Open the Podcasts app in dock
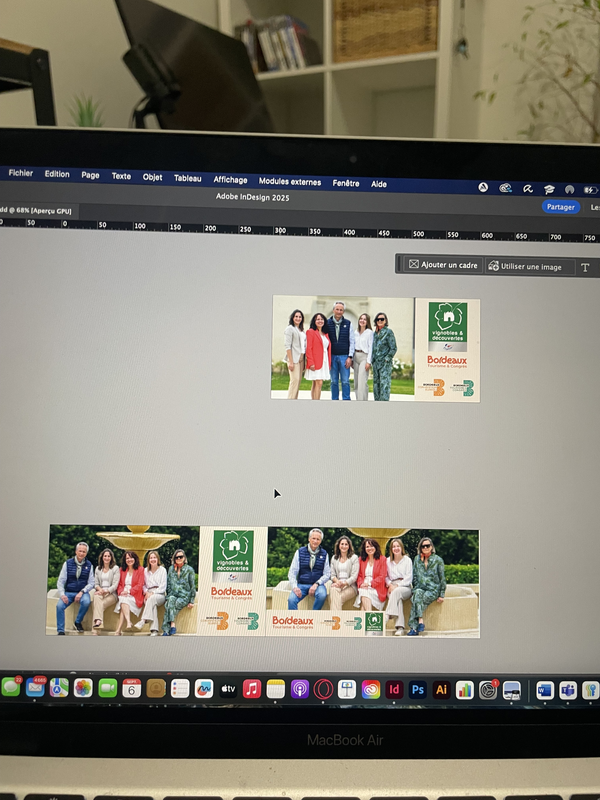Image resolution: width=600 pixels, height=800 pixels. tap(299, 688)
